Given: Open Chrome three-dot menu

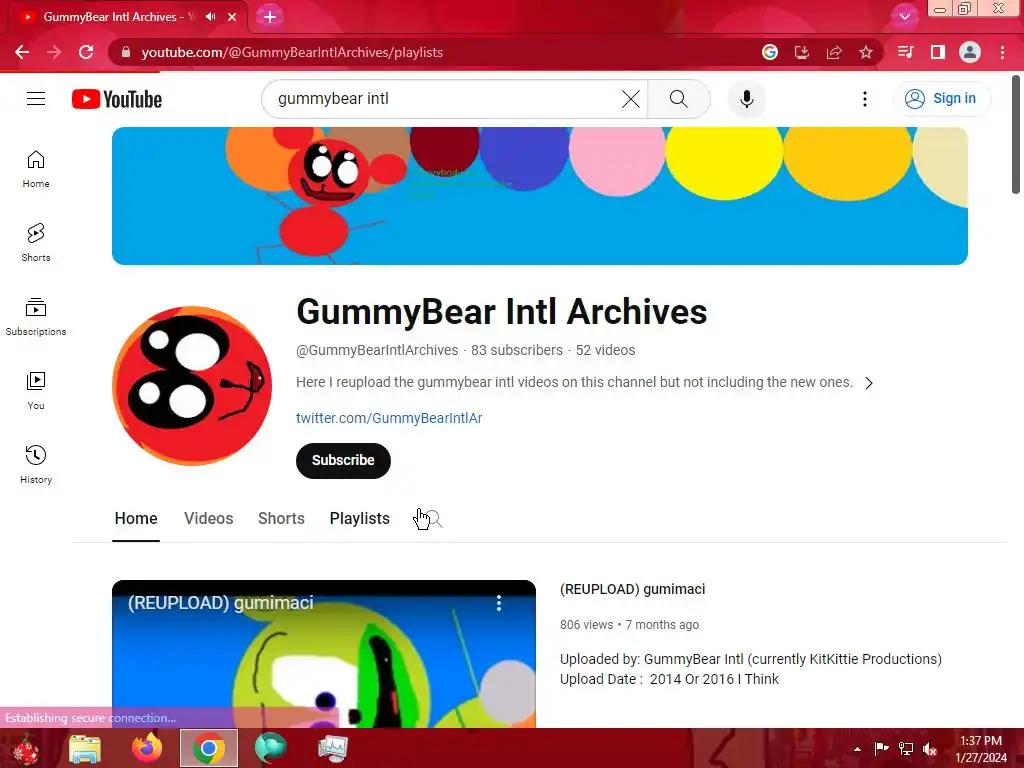Looking at the screenshot, I should 1002,52.
